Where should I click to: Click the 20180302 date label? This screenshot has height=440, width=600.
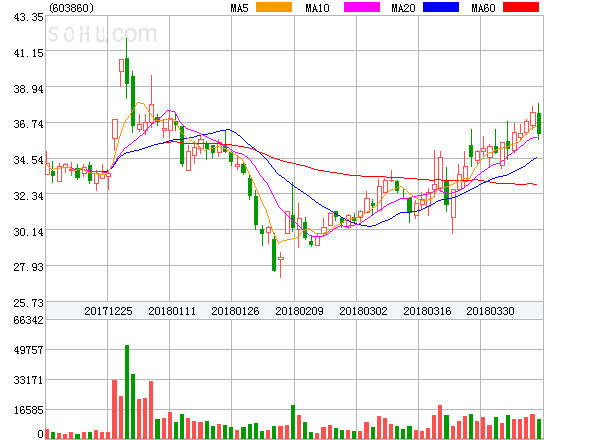coord(363,311)
